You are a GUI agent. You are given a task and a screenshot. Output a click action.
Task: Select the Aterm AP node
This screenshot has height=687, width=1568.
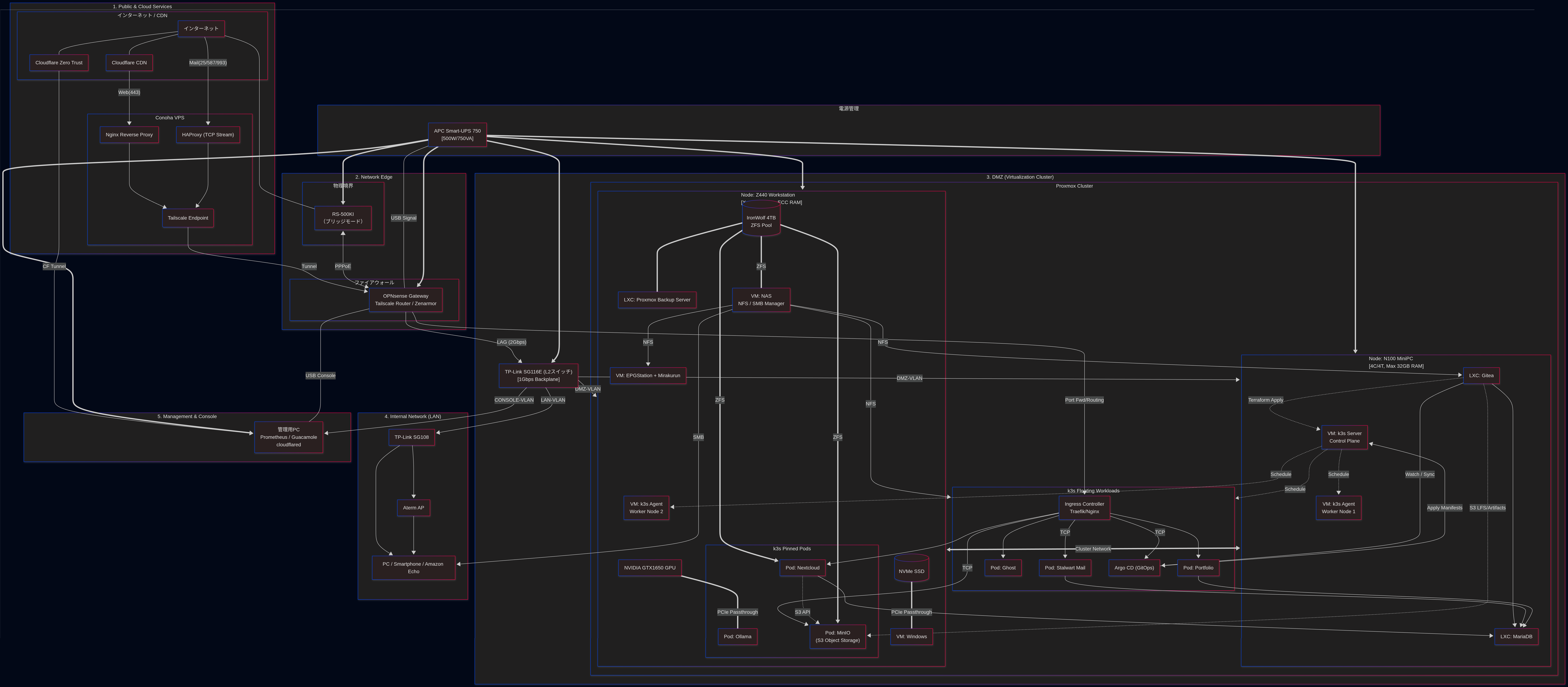coord(414,508)
